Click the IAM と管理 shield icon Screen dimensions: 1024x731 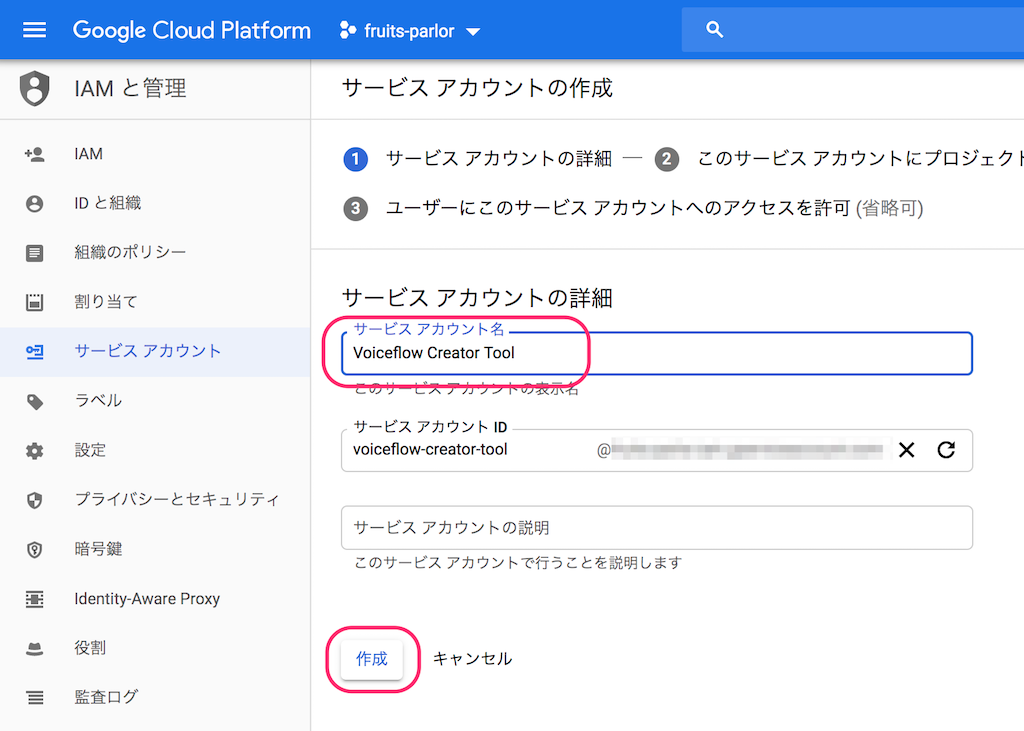pos(35,88)
